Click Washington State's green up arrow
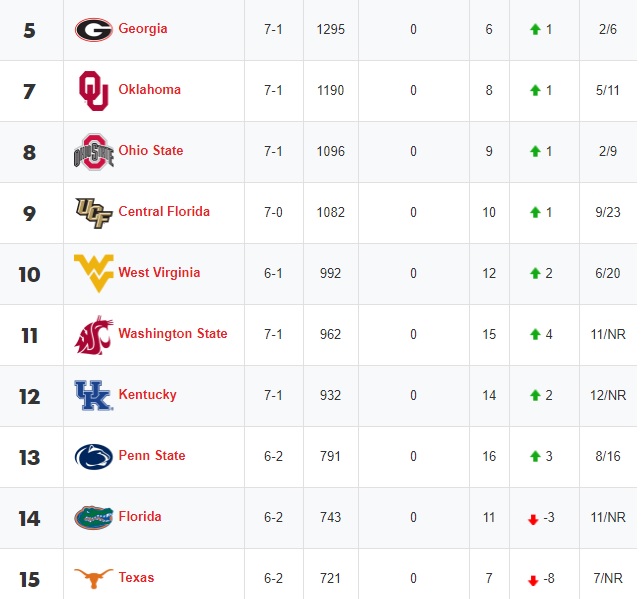644x599 pixels. (x=535, y=334)
